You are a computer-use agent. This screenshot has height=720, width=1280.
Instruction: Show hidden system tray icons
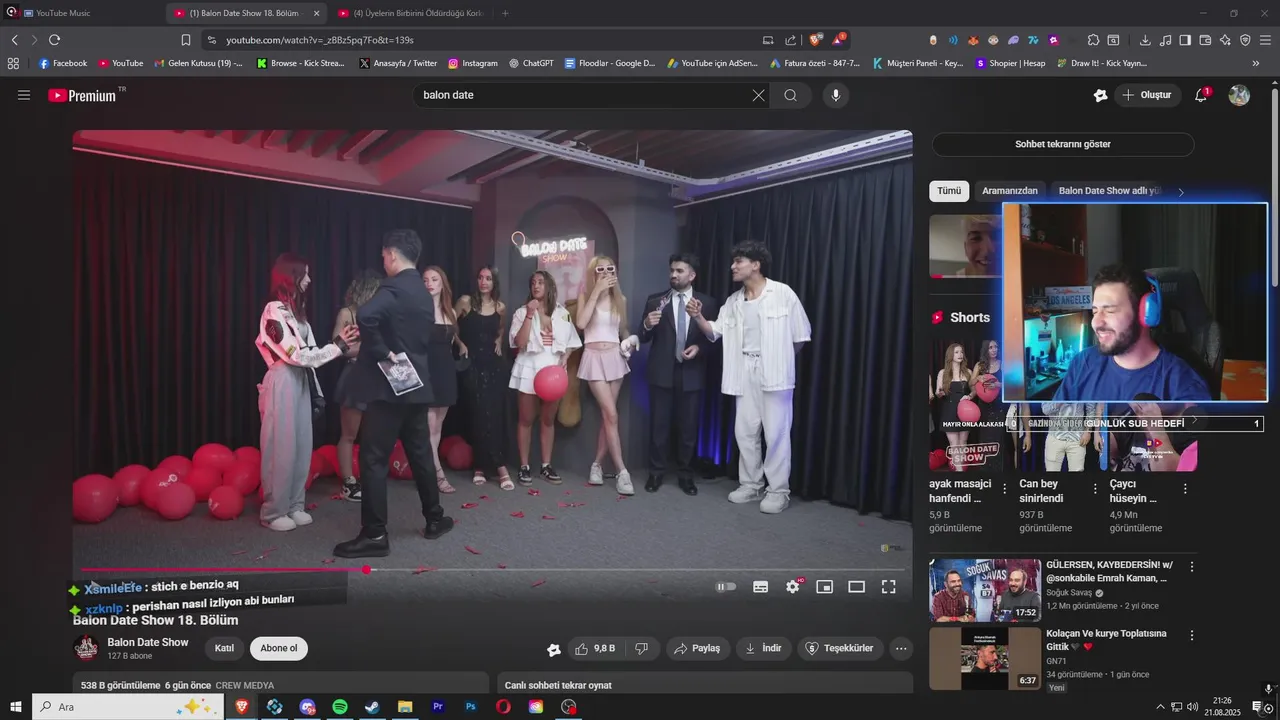coord(1160,707)
